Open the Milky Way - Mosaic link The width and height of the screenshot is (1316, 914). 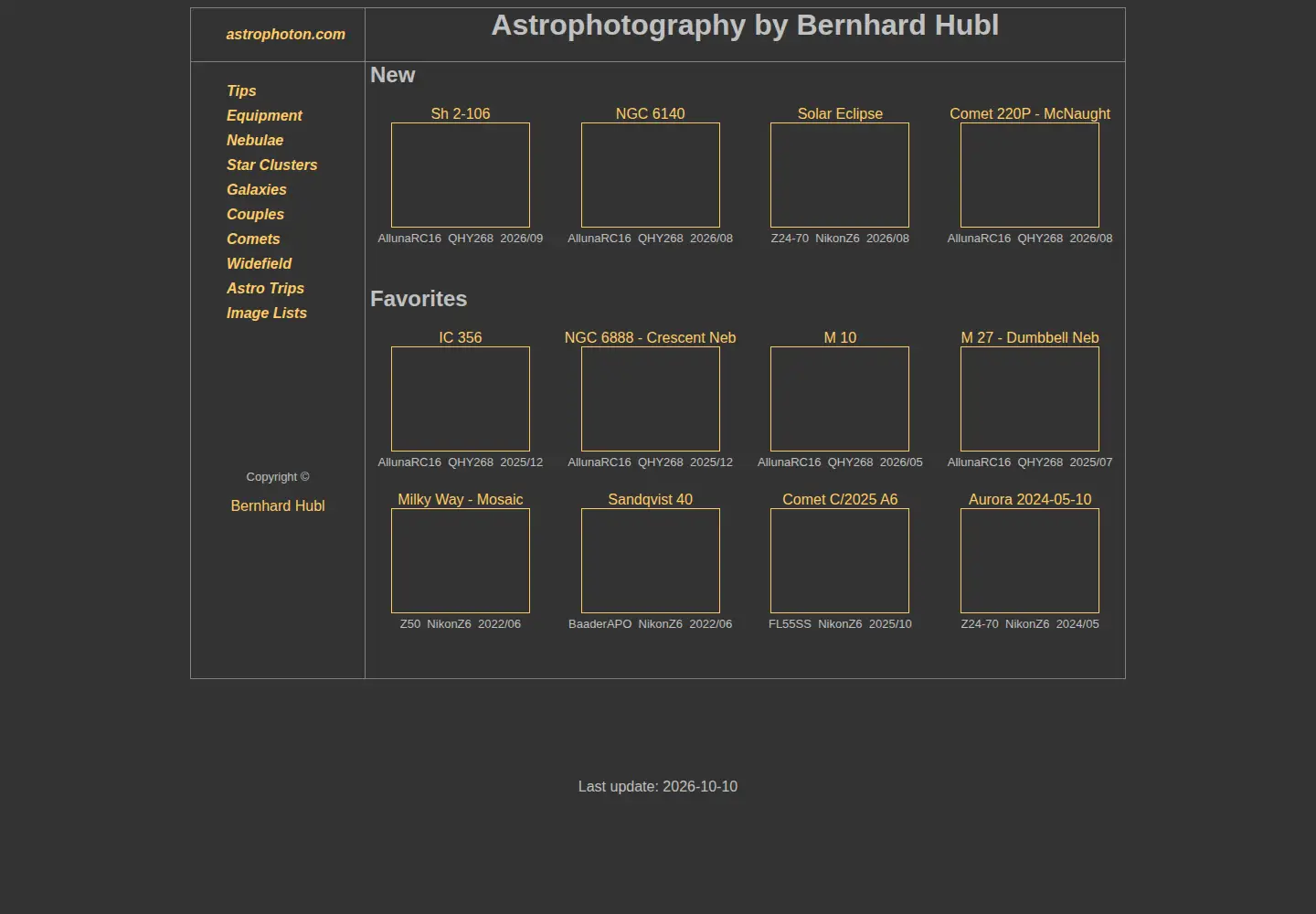461,499
